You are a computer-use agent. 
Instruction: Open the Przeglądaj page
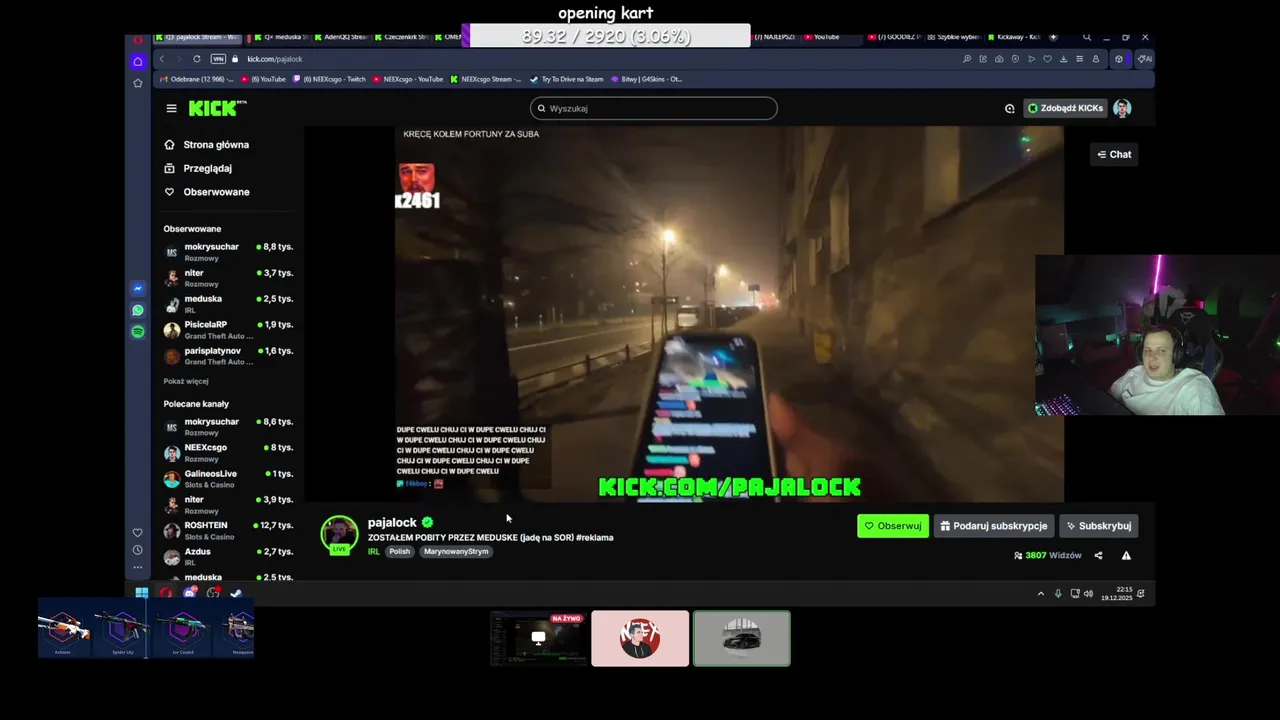tap(198, 168)
